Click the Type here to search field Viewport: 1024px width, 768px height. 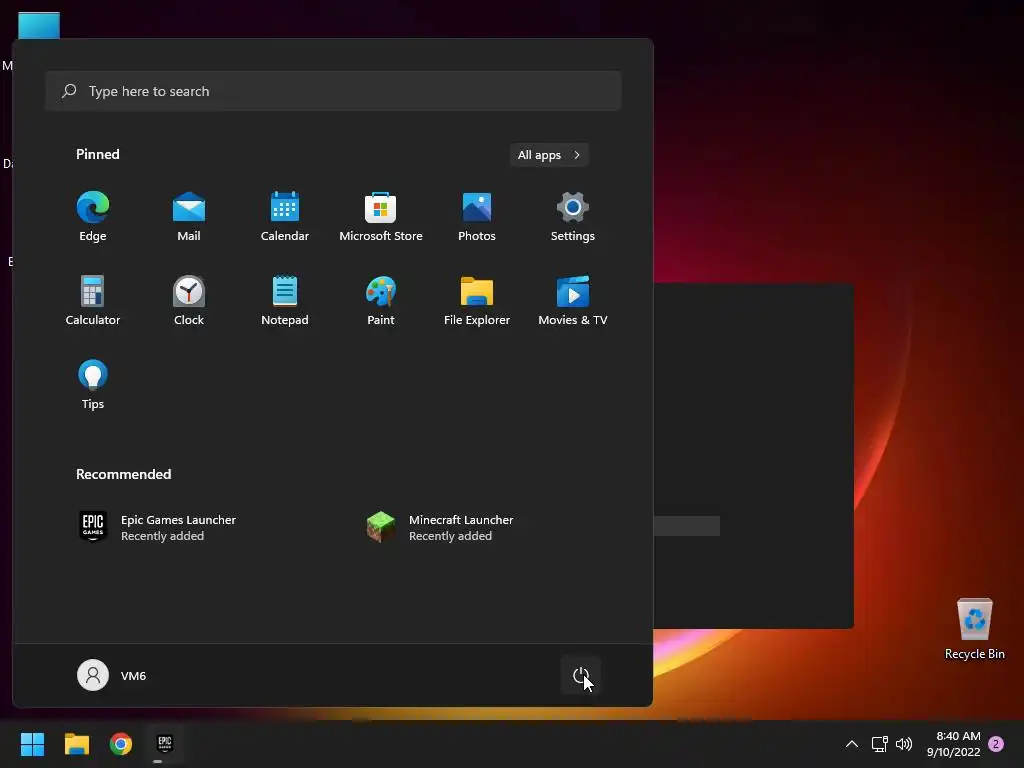(x=333, y=91)
